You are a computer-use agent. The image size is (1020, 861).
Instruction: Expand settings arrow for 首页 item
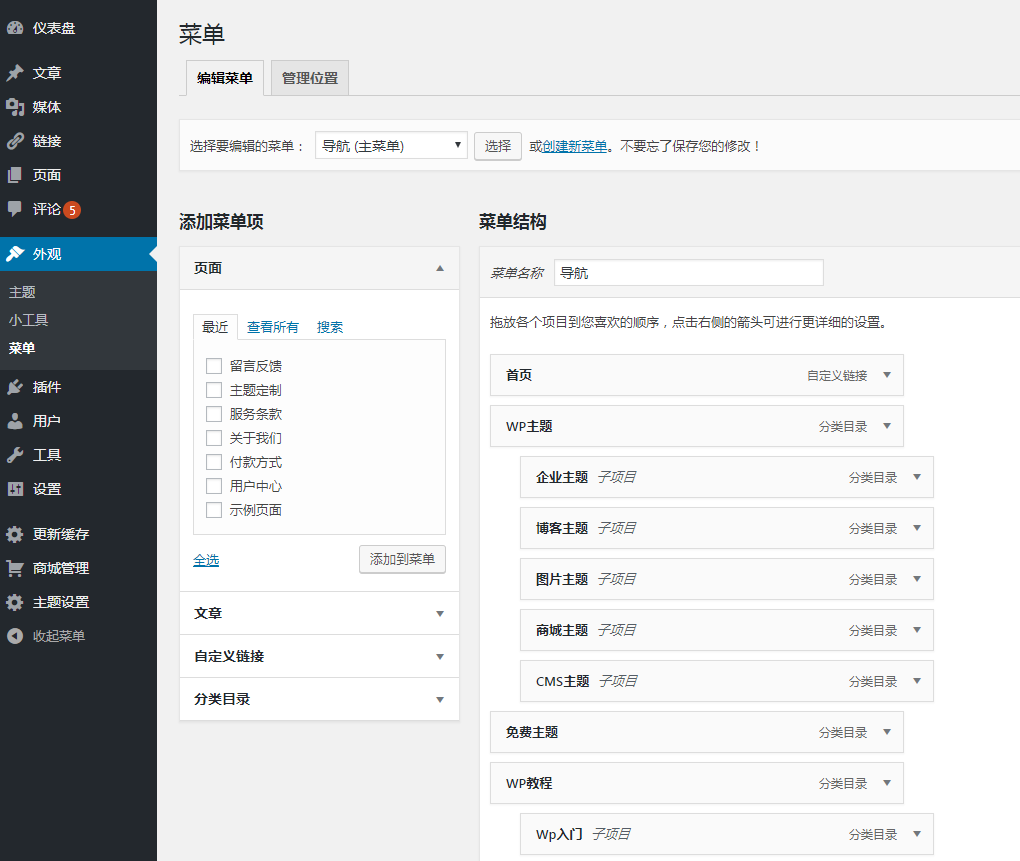coord(887,375)
